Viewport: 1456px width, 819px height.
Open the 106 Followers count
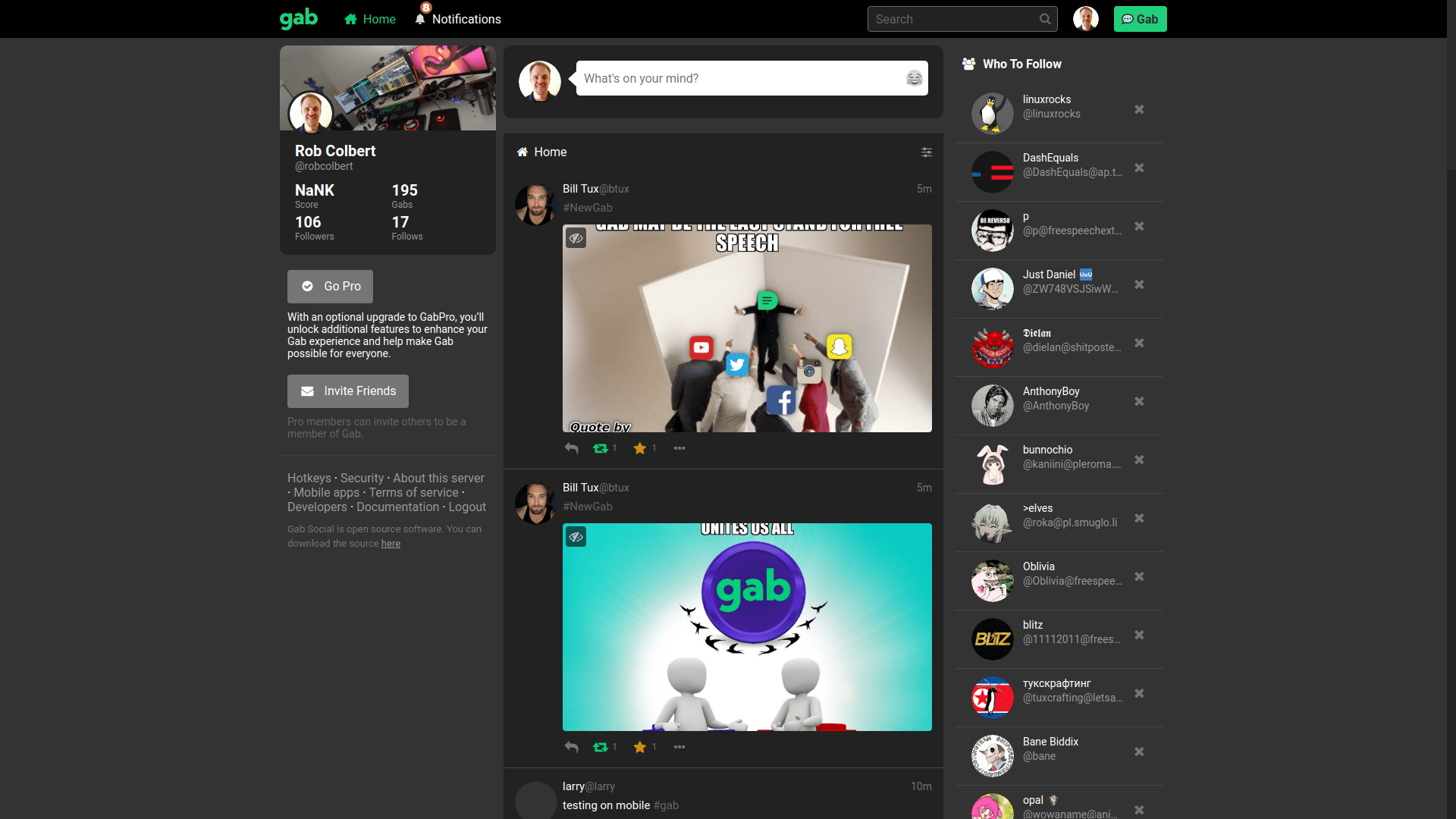[314, 227]
